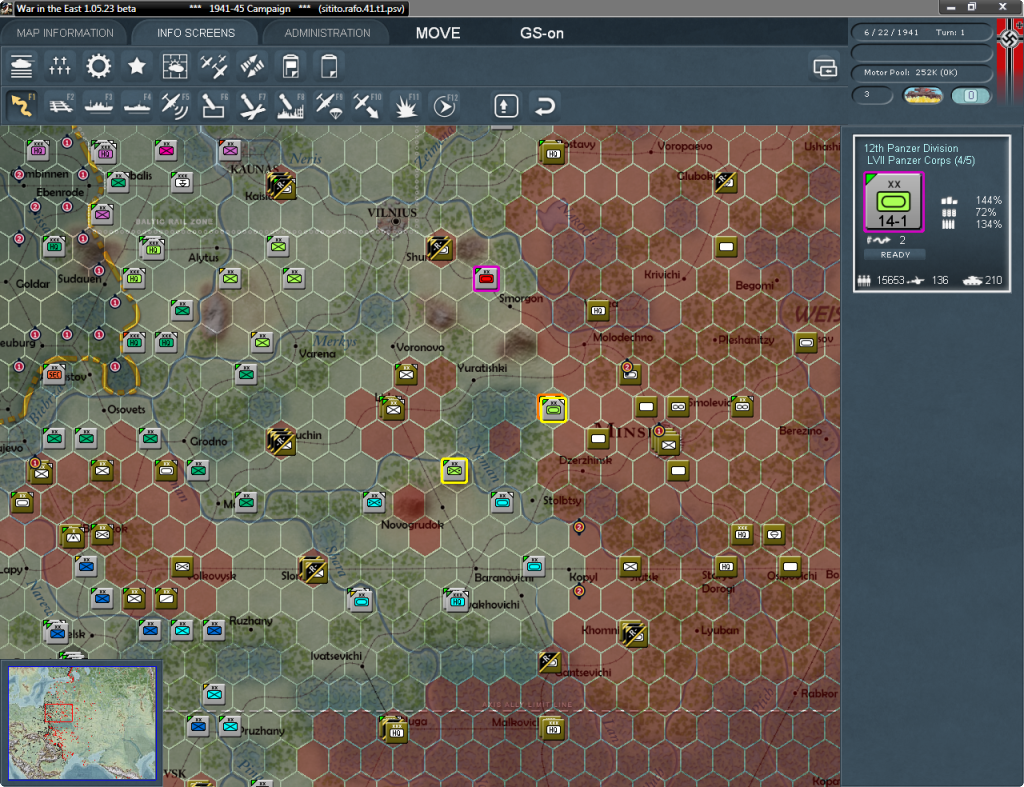Select F7 bomb airfield mode

(x=253, y=105)
